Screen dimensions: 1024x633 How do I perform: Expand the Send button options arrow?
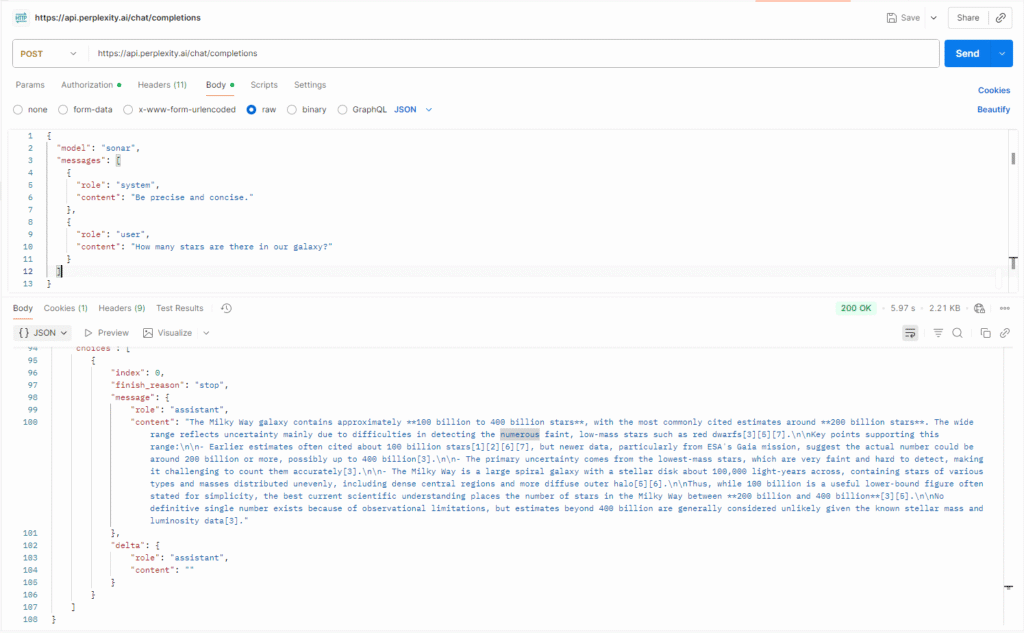1002,53
